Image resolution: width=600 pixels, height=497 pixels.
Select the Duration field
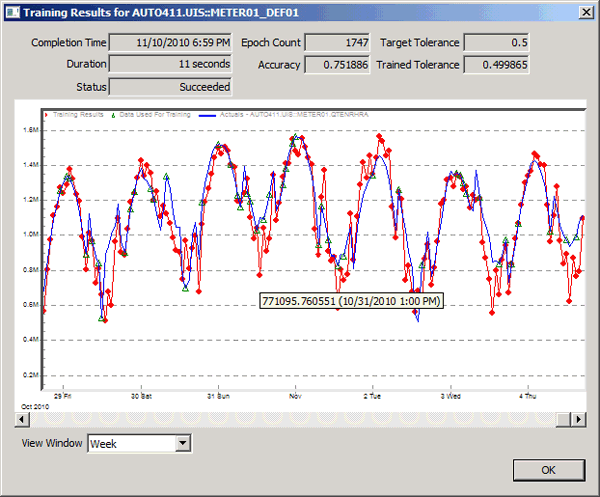(x=170, y=64)
